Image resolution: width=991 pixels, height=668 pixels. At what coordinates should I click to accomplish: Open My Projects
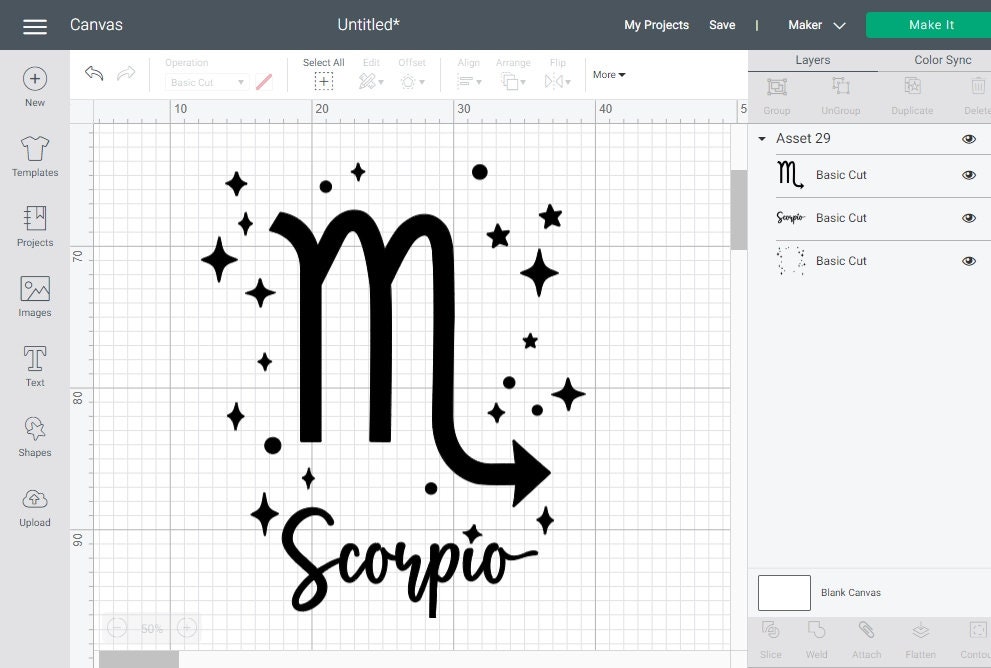point(656,25)
